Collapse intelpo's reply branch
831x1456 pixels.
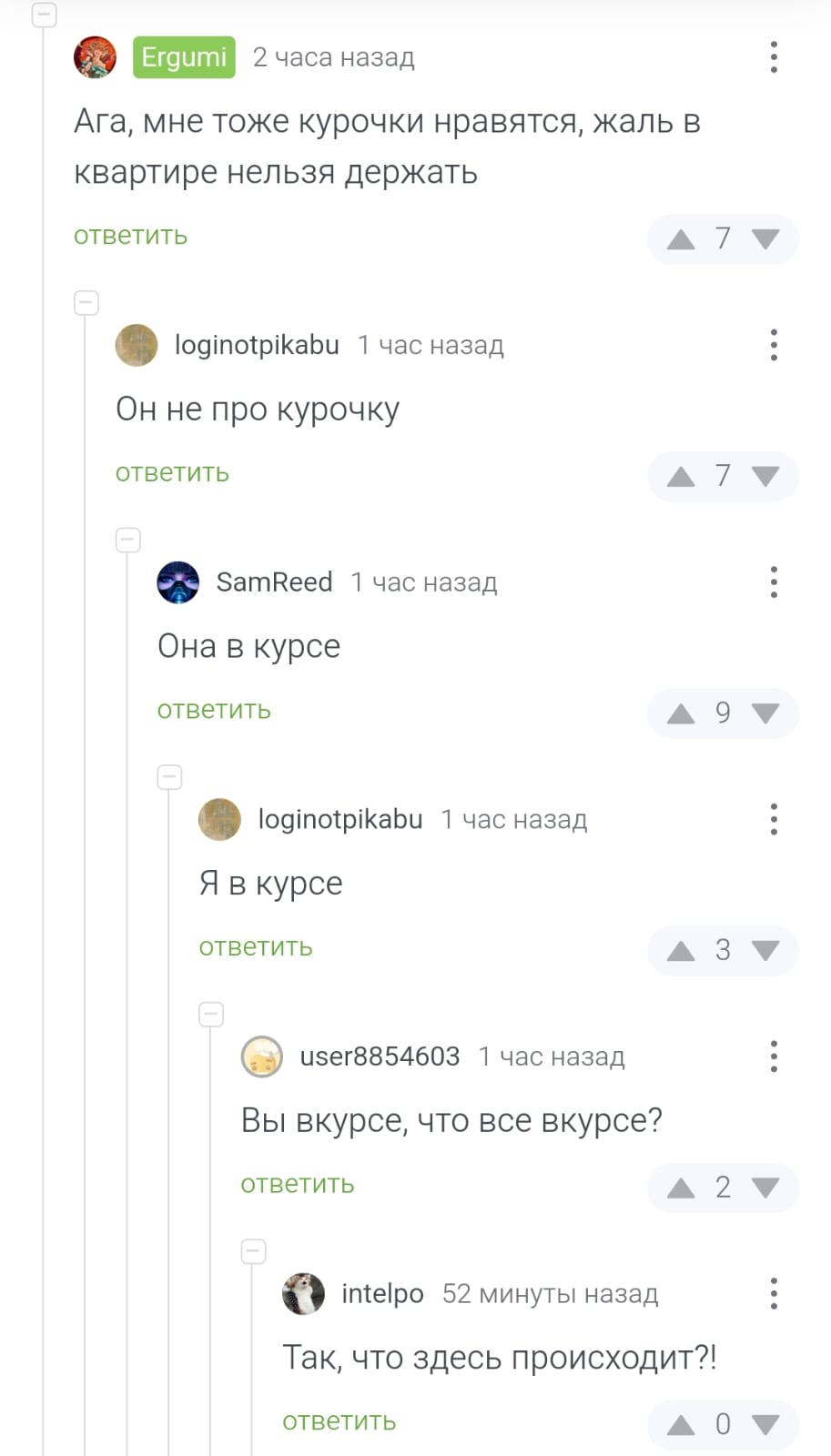coord(253,1251)
